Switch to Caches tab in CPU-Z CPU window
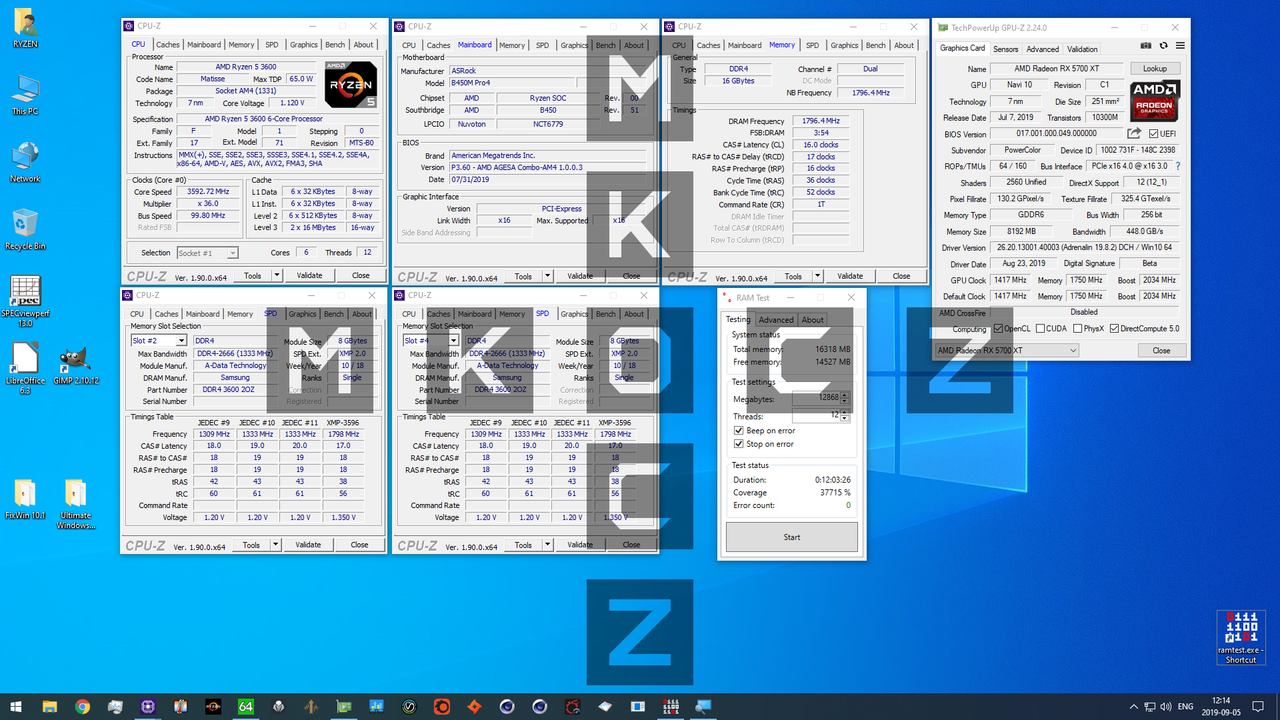Image resolution: width=1280 pixels, height=720 pixels. (168, 44)
